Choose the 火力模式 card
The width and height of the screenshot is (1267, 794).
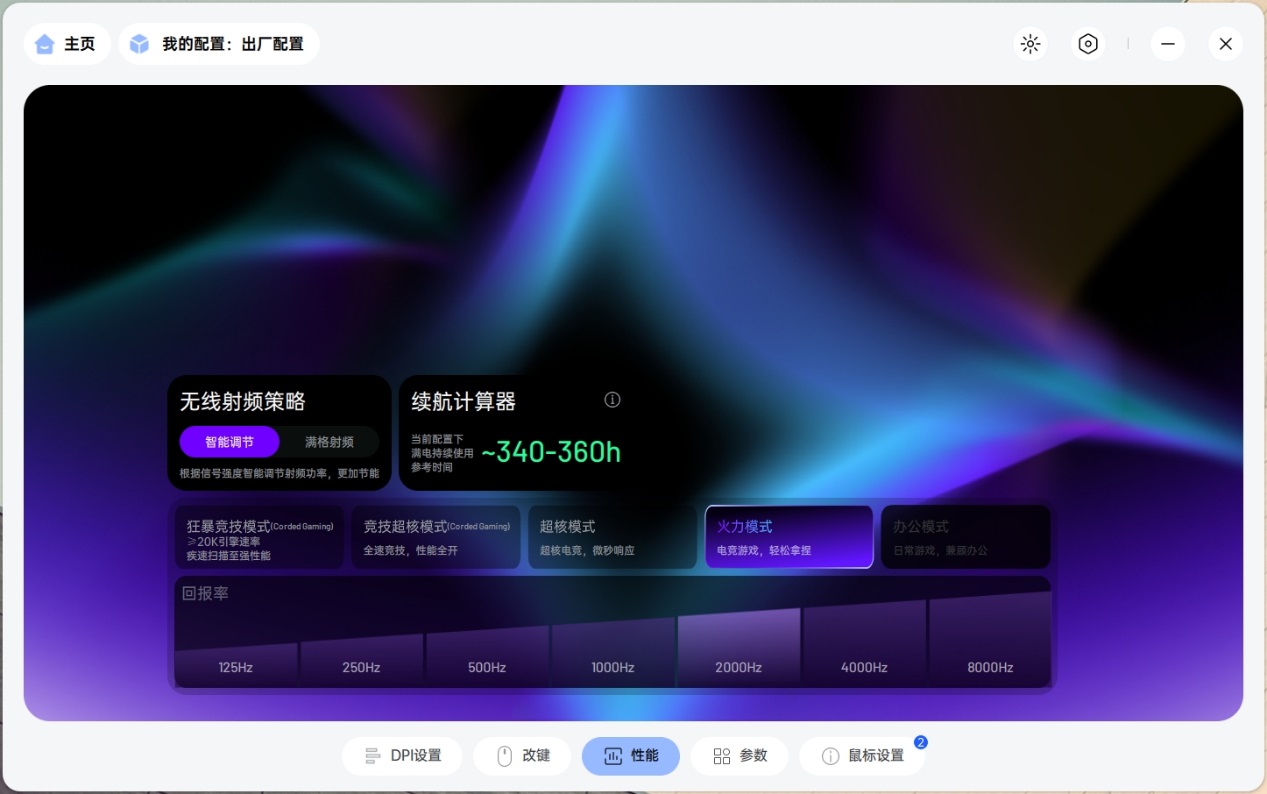pyautogui.click(x=789, y=537)
